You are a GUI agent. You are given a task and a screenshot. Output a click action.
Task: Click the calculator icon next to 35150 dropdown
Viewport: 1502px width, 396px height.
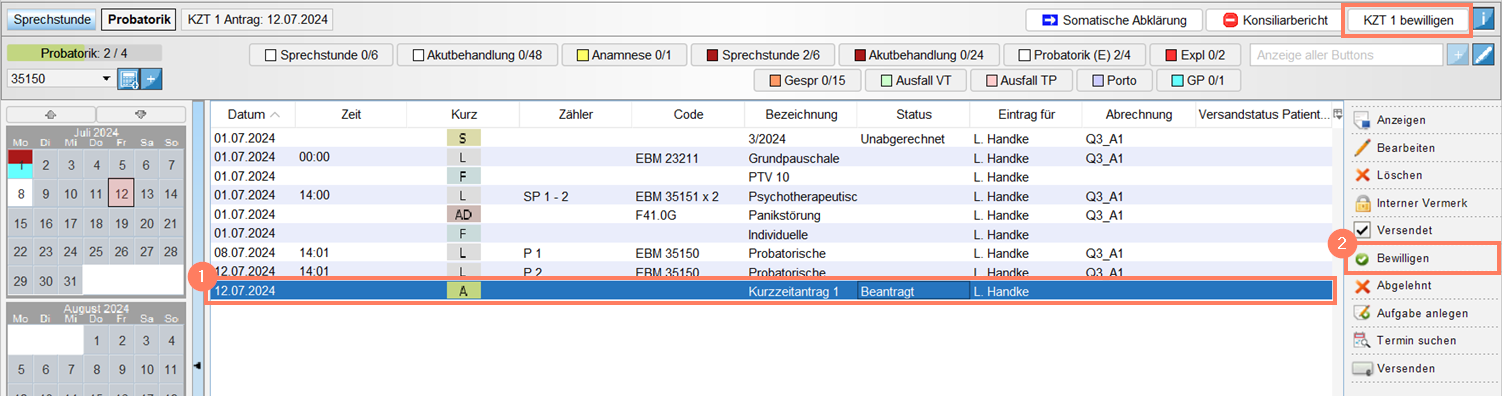pos(128,80)
